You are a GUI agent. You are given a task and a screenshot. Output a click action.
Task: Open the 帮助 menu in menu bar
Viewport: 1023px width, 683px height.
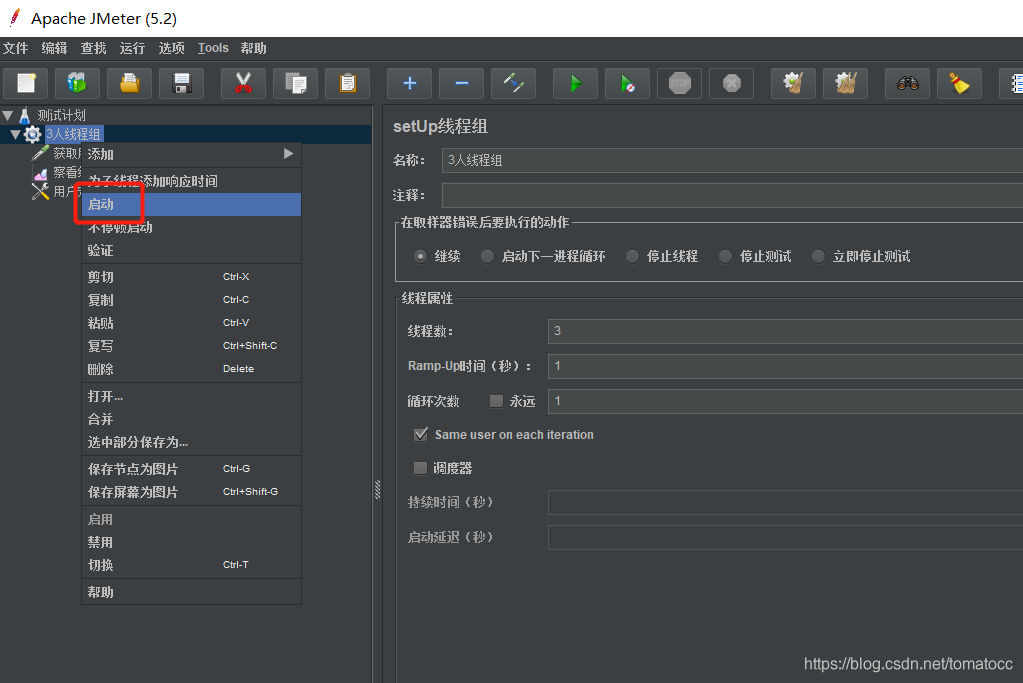pos(253,48)
